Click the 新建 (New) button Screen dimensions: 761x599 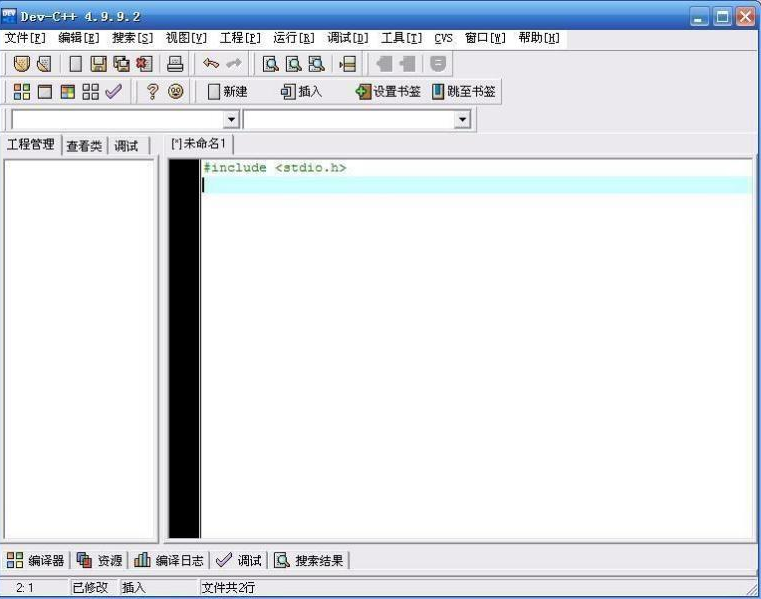(227, 91)
